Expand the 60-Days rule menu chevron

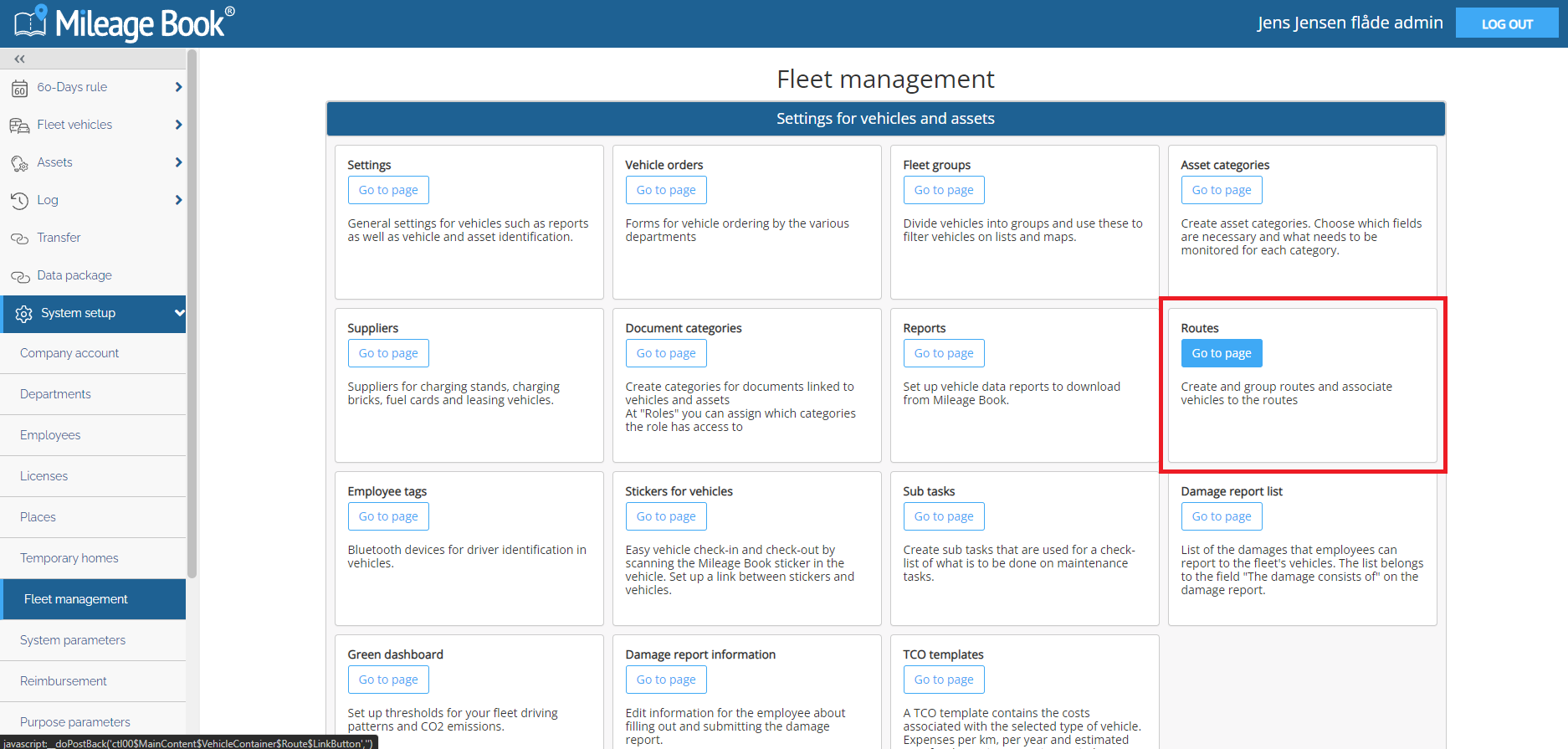pyautogui.click(x=178, y=87)
